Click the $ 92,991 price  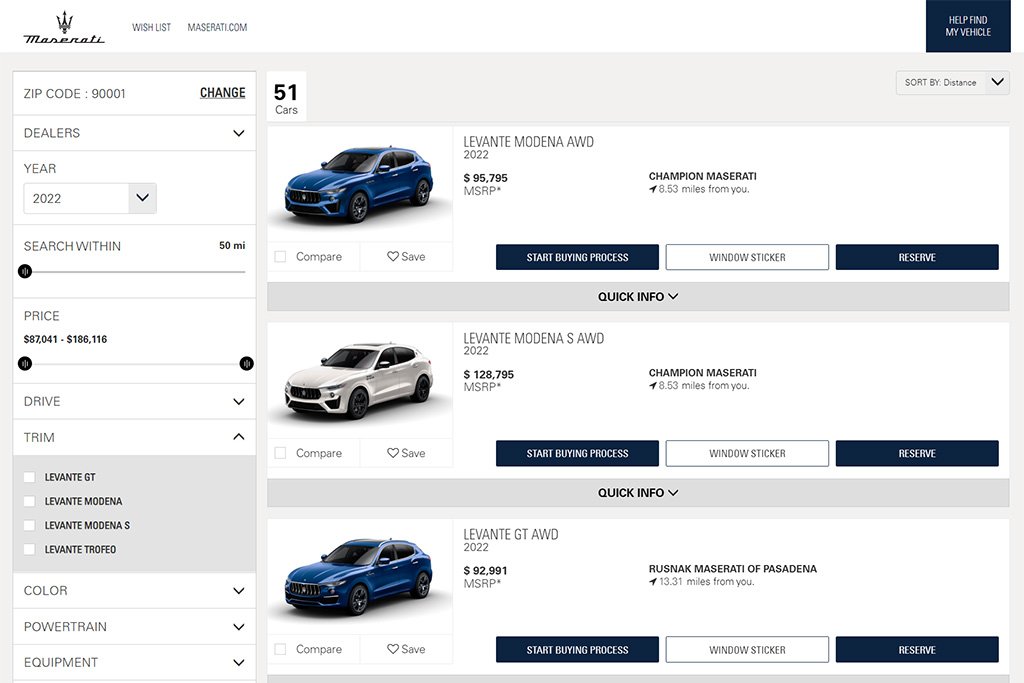click(485, 571)
